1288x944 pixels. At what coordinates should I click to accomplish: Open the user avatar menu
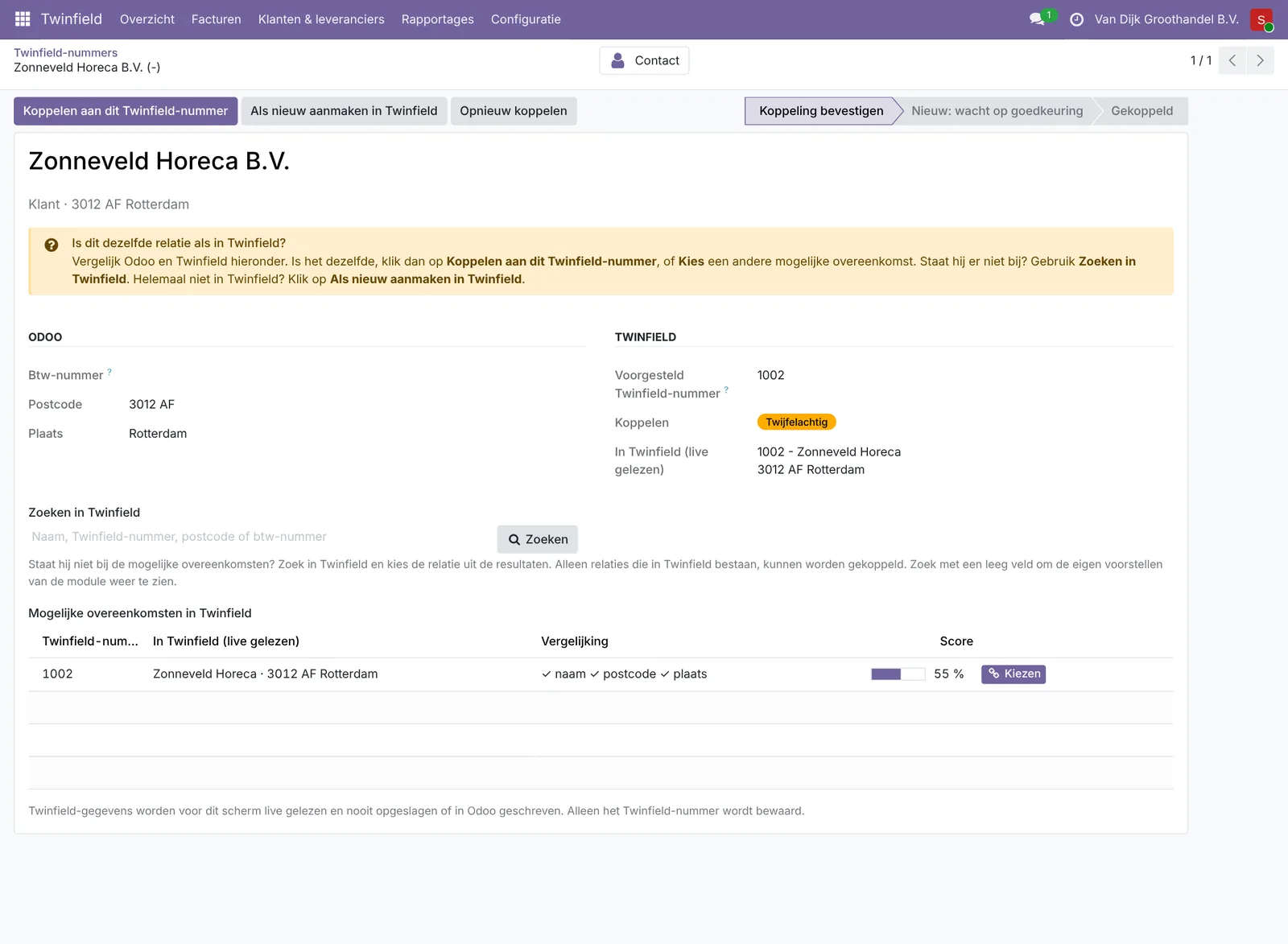point(1261,19)
